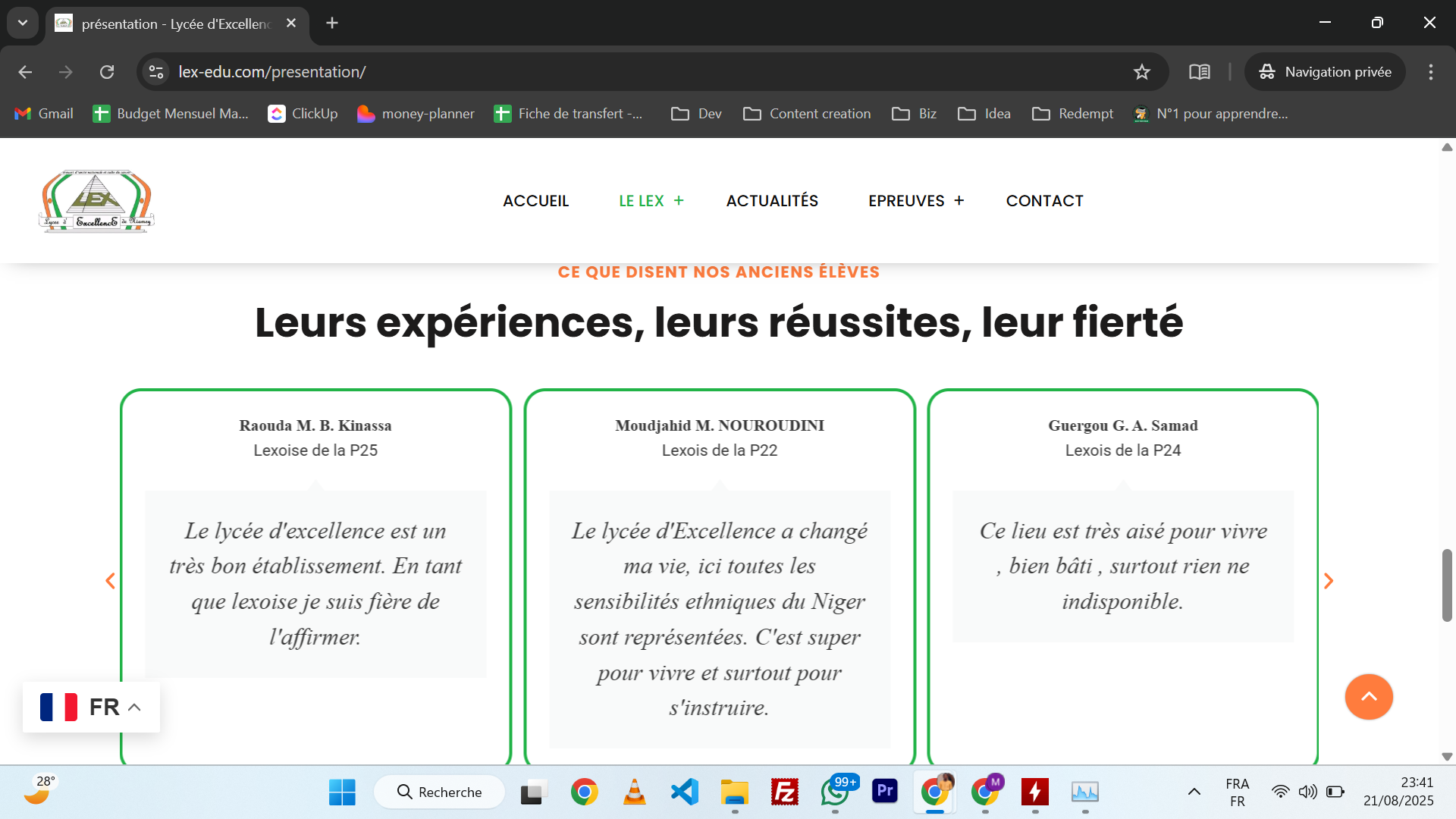Open the ACTUALITÉS menu item

point(772,201)
